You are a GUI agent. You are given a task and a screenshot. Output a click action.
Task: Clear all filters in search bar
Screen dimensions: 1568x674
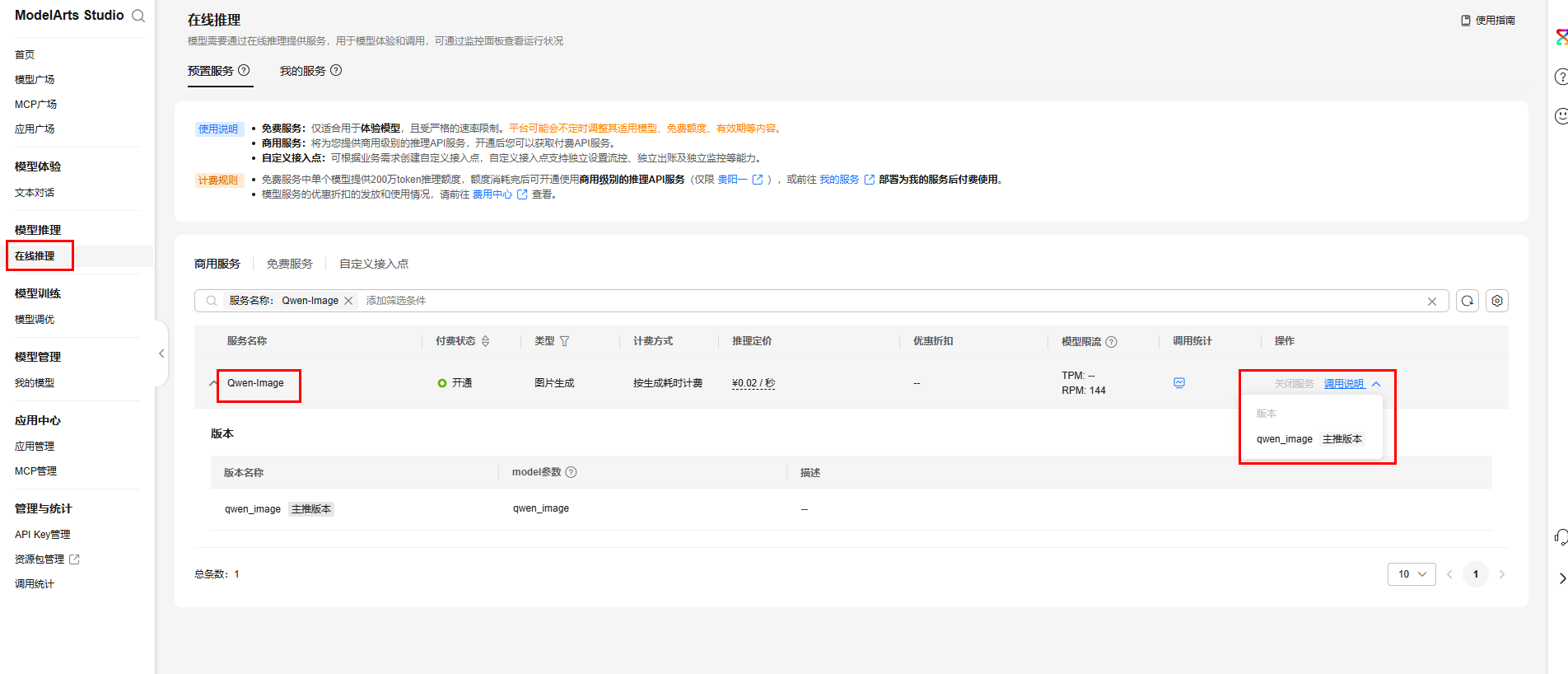(1432, 302)
